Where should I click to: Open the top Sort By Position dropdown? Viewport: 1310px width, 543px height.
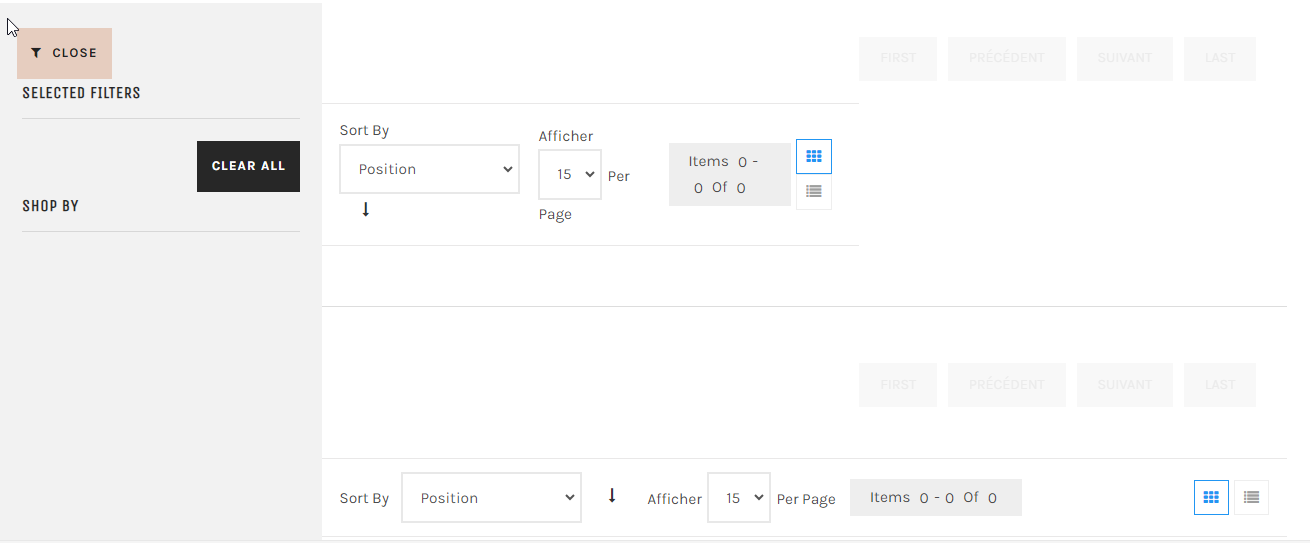[429, 169]
